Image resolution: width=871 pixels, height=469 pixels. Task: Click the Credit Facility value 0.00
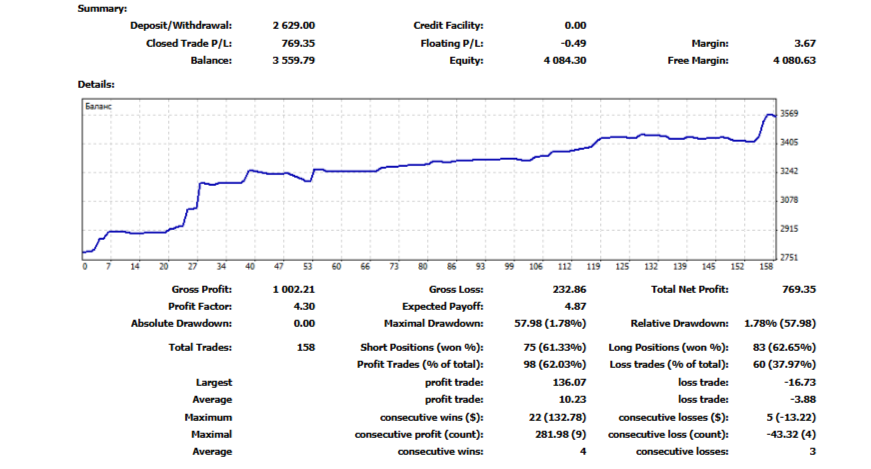[575, 26]
